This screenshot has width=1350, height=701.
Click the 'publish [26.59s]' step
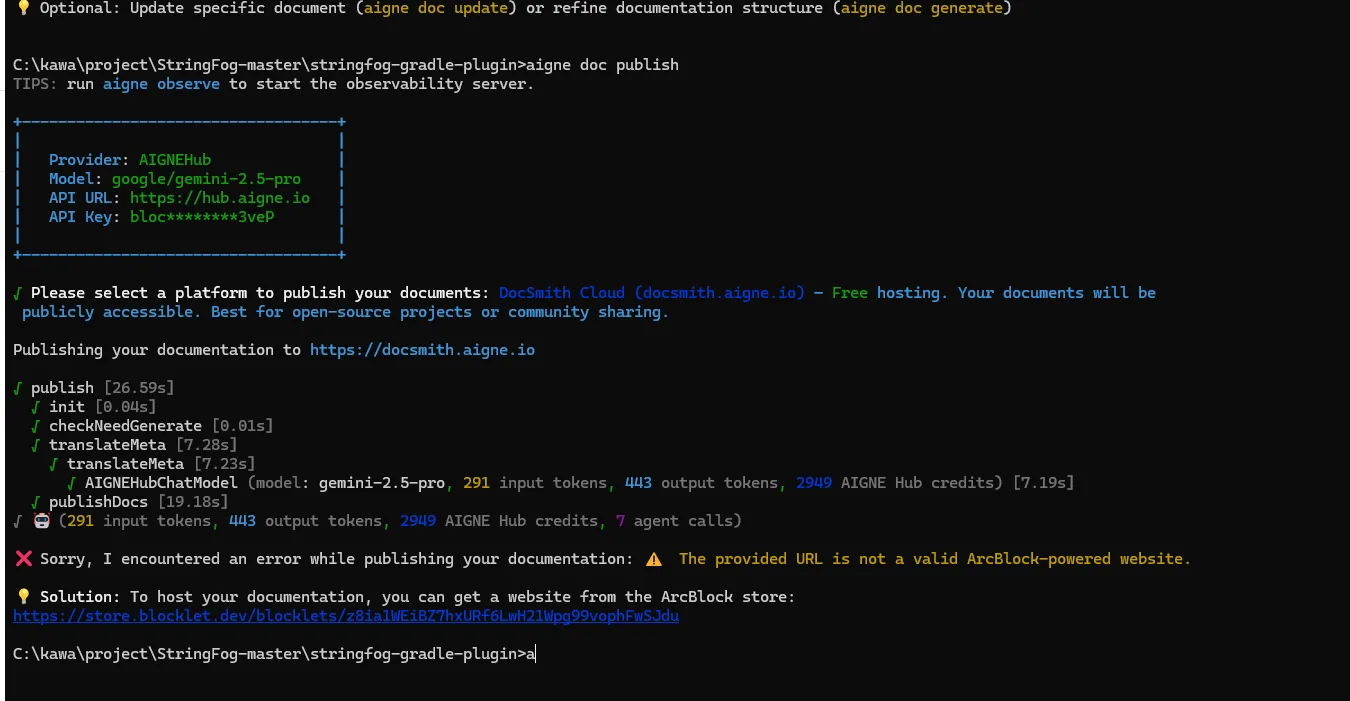[x=103, y=388]
